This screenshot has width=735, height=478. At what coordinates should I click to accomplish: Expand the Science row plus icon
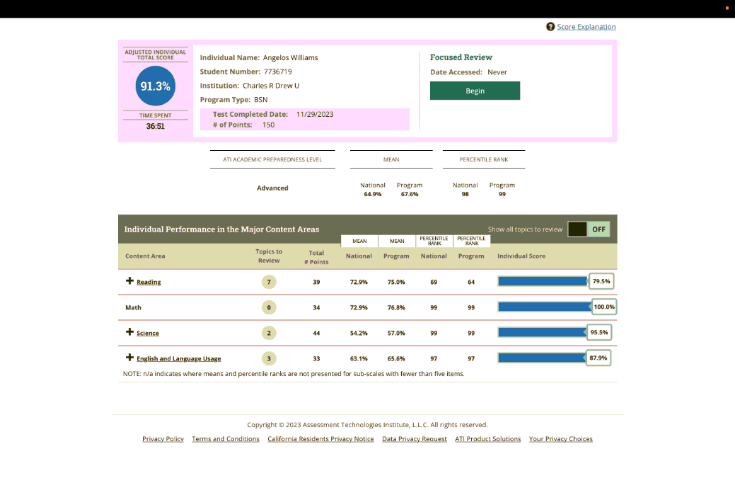[130, 332]
